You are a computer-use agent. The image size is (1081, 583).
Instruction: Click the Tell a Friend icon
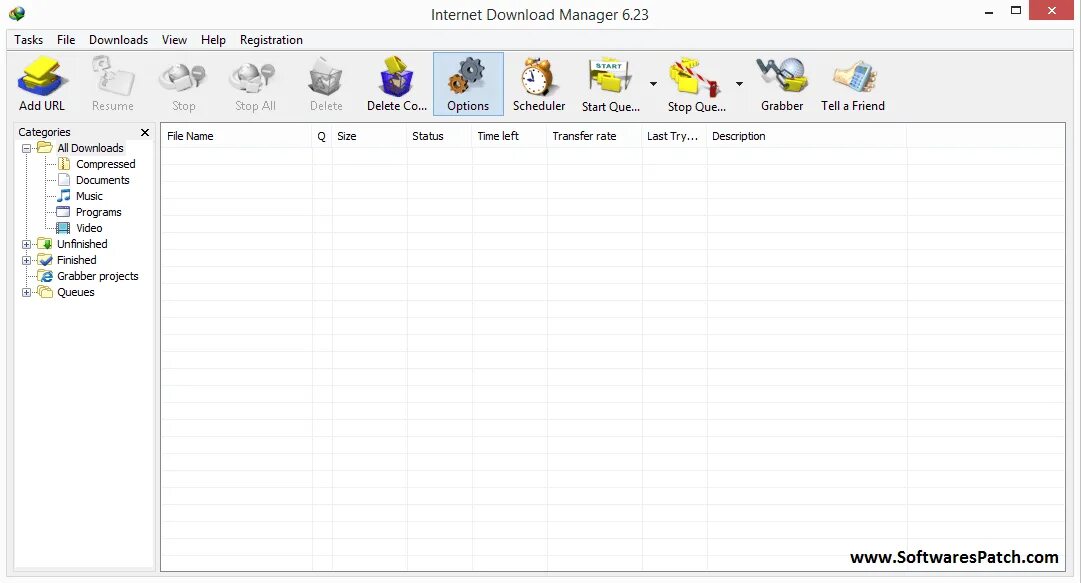853,84
